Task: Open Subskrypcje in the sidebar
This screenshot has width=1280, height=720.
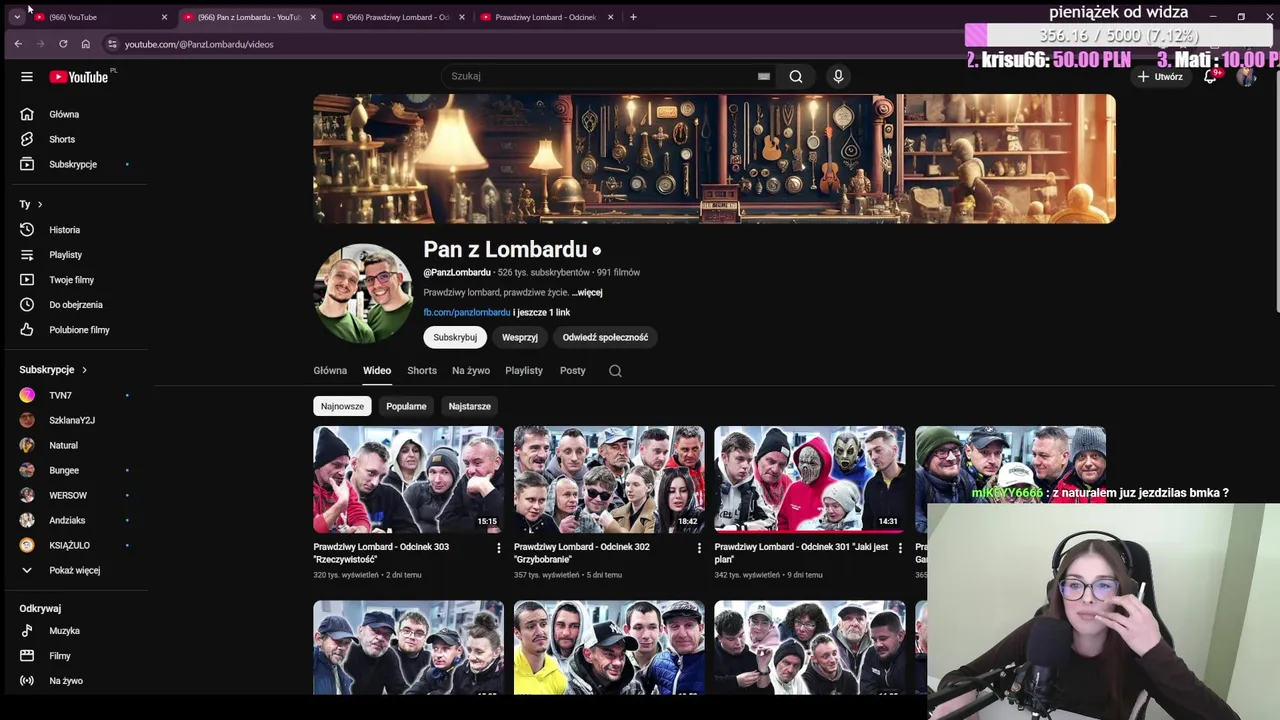Action: (x=74, y=164)
